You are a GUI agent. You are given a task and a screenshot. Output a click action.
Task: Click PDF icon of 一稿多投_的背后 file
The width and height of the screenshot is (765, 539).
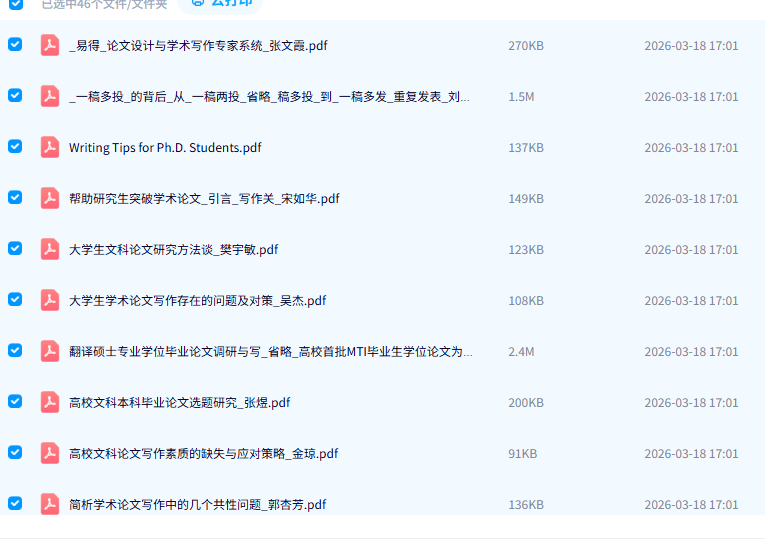click(50, 97)
